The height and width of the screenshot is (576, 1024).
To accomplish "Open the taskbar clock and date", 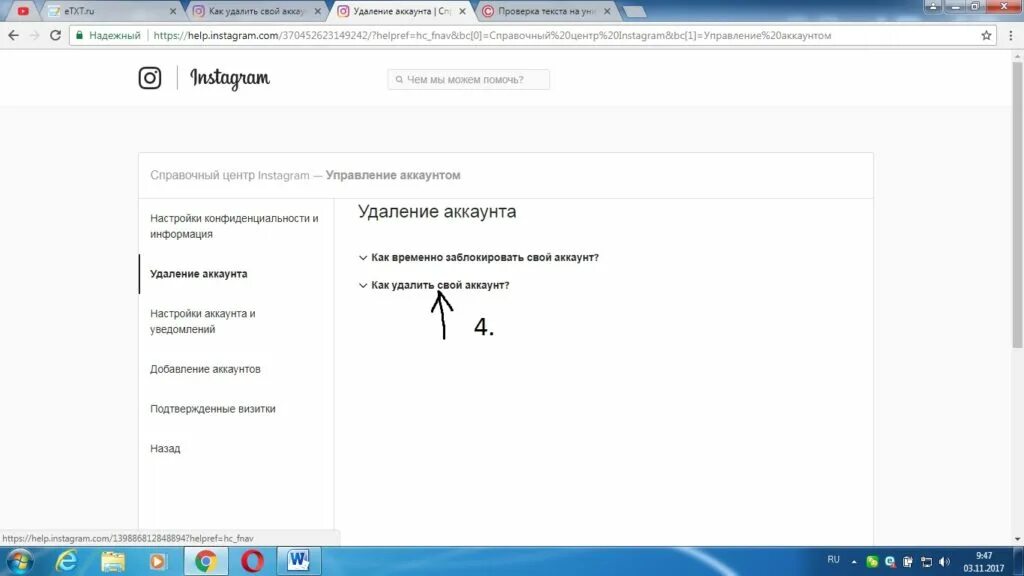I will pos(984,562).
